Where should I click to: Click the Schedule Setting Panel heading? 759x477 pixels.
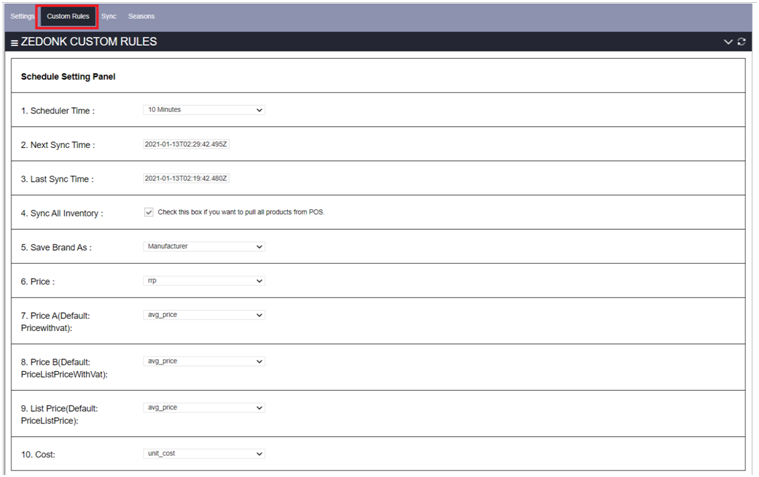click(x=68, y=77)
